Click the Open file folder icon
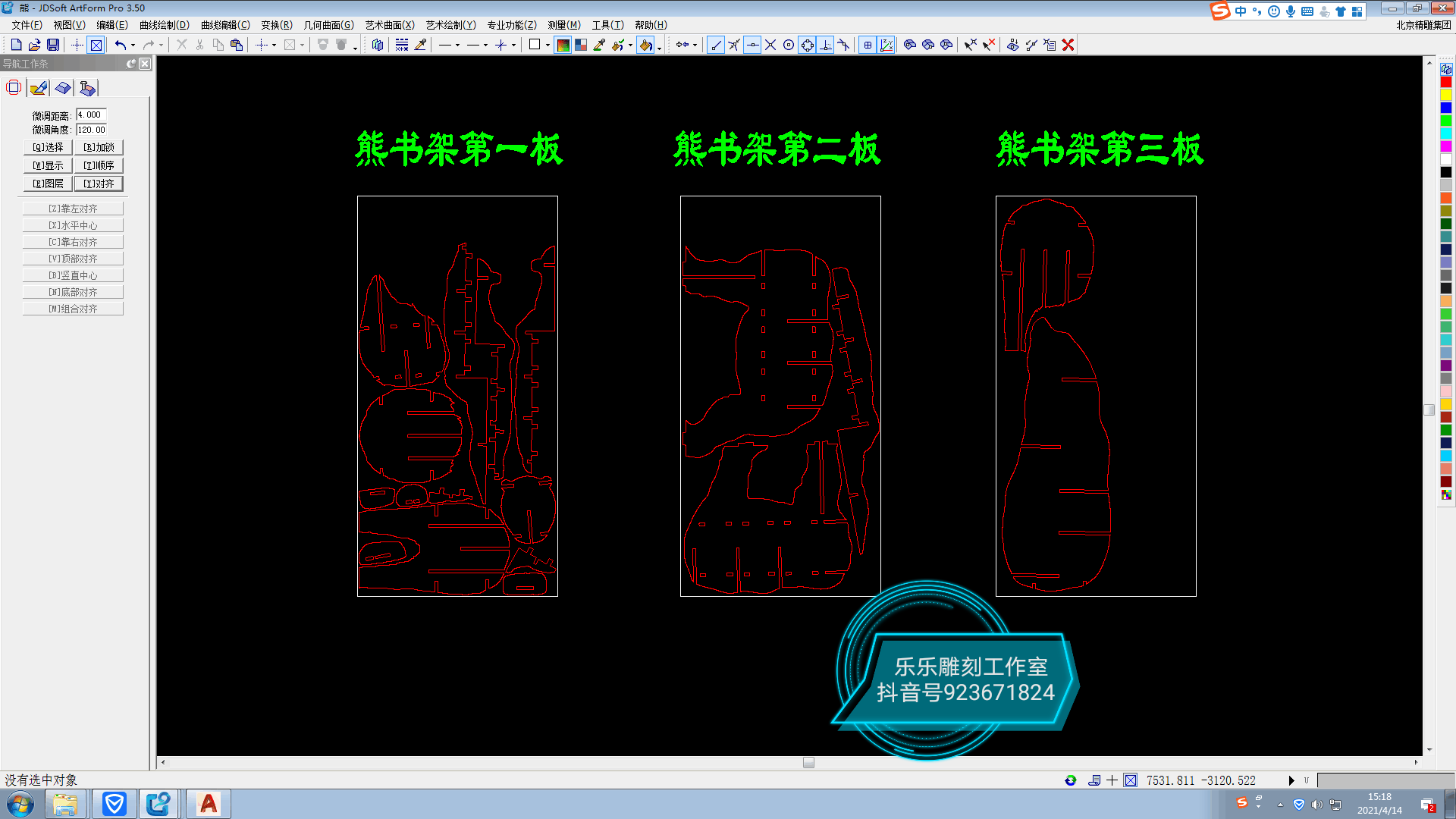Viewport: 1456px width, 819px height. tap(34, 45)
